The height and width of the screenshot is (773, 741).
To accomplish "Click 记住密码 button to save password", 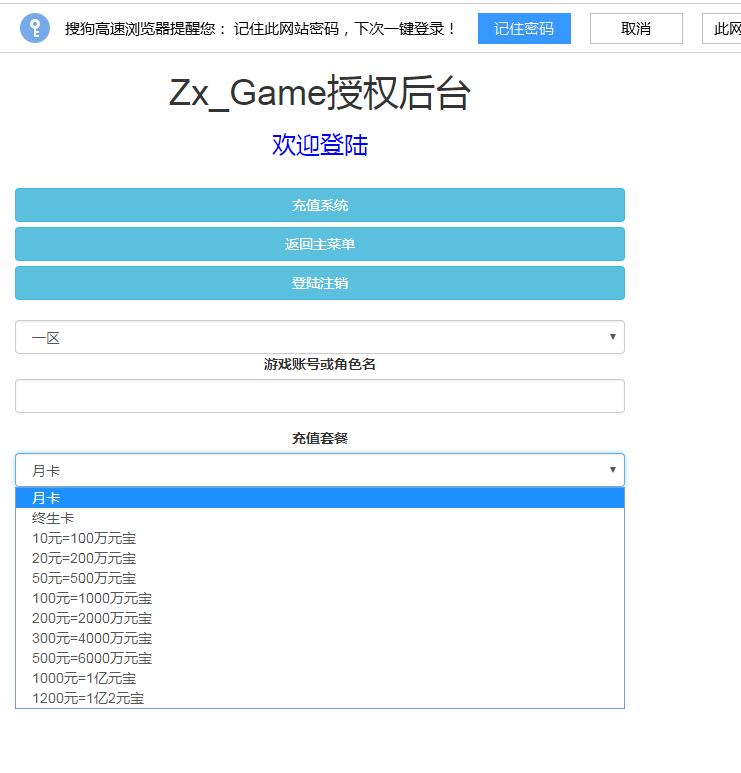I will click(x=524, y=29).
